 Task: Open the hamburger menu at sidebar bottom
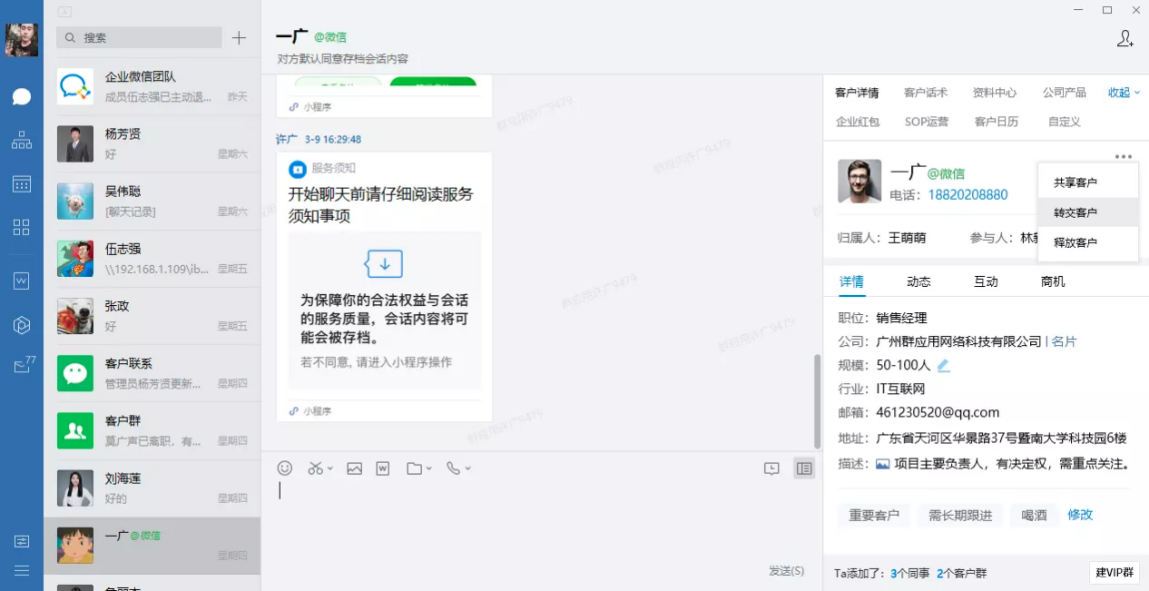tap(22, 570)
